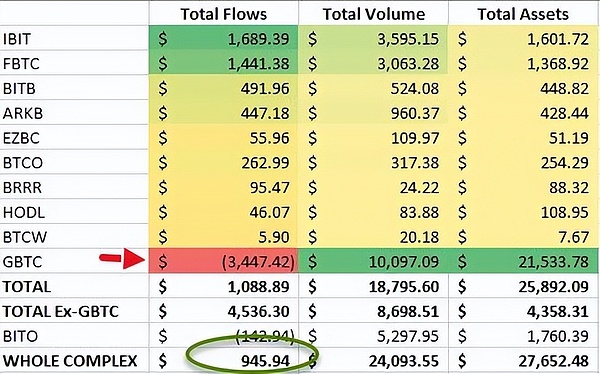600x374 pixels.
Task: Select BTCO volume value 317.38
Action: click(415, 163)
